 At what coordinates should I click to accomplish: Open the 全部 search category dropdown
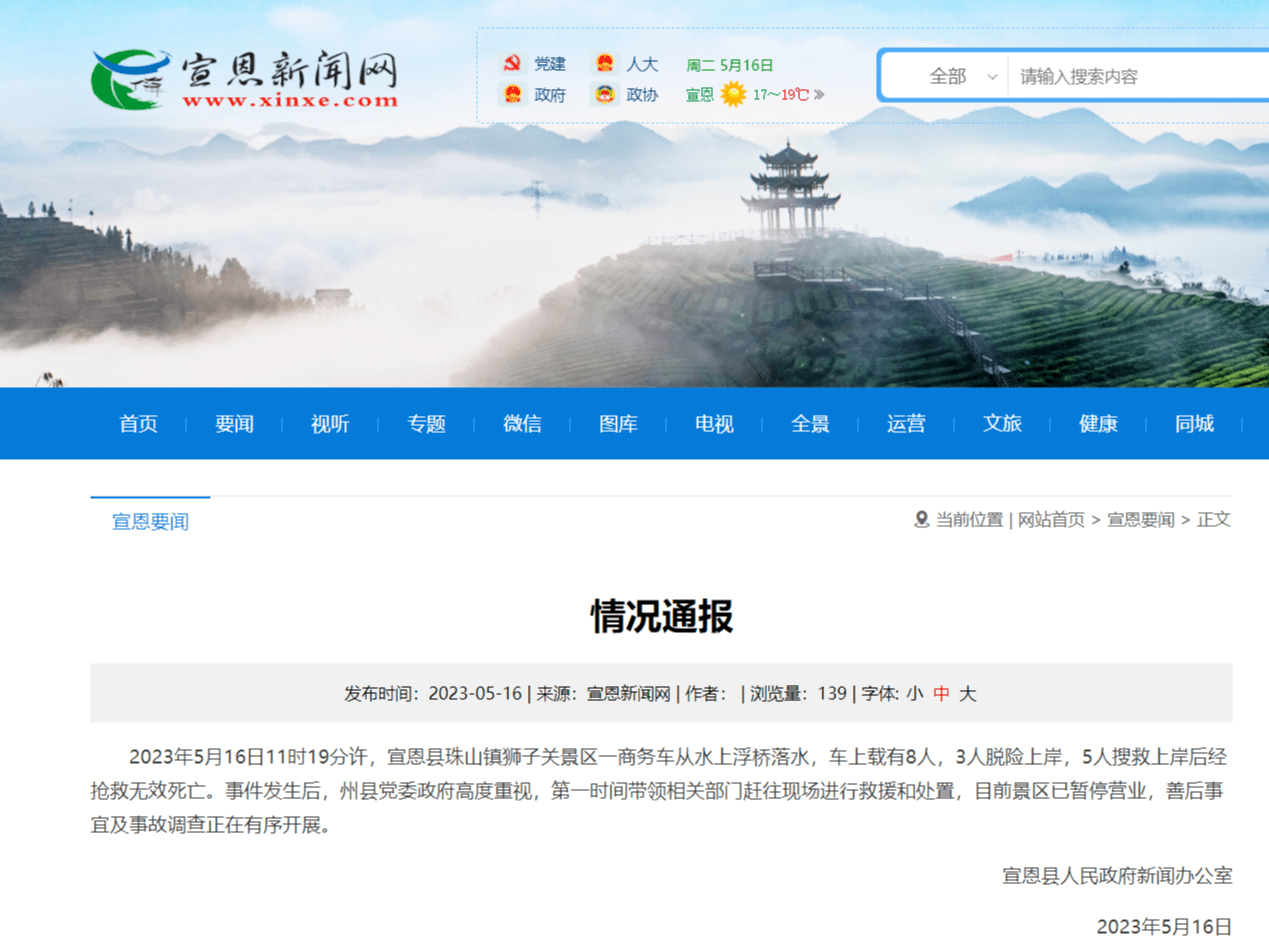click(x=963, y=76)
